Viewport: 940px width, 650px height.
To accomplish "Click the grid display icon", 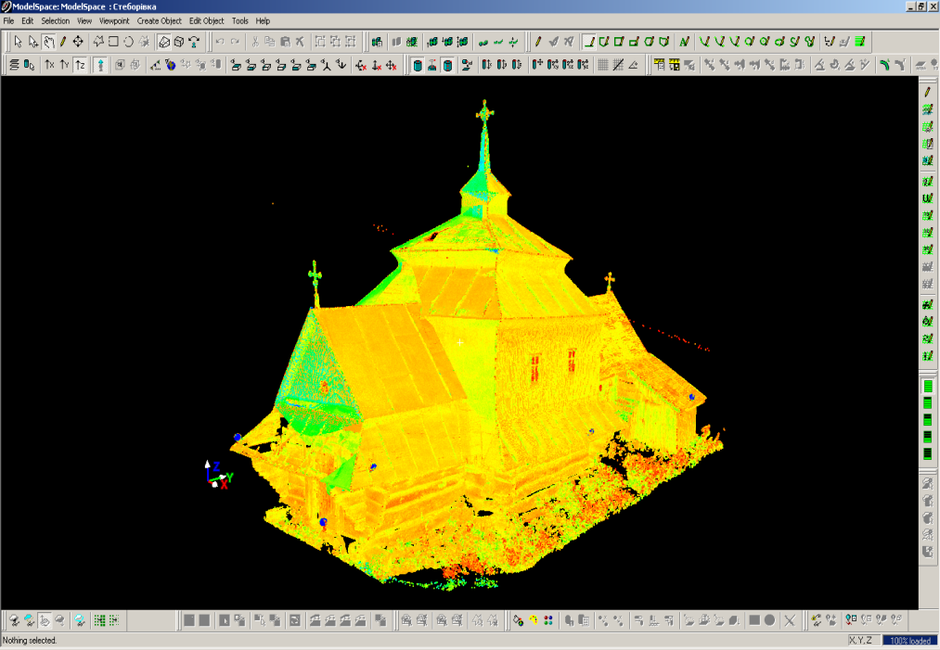I will [603, 64].
